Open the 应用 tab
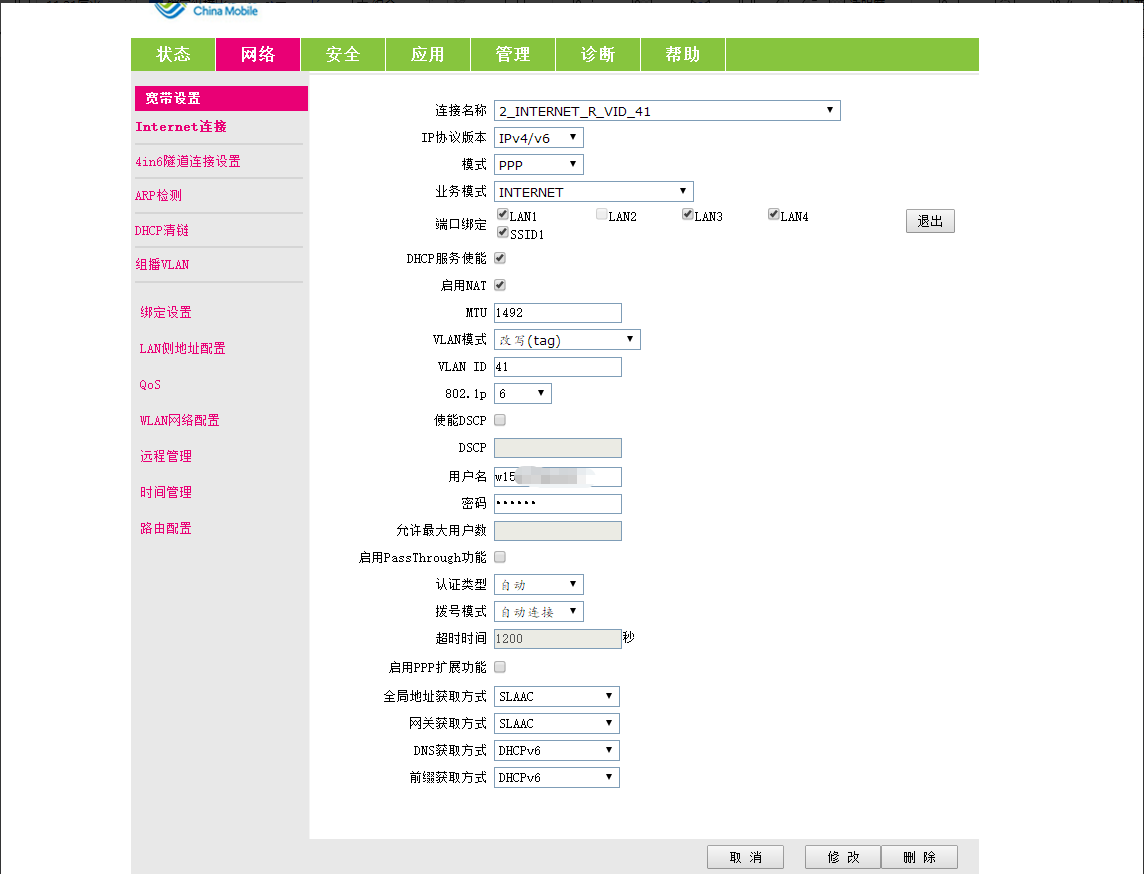This screenshot has height=874, width=1144. [428, 55]
